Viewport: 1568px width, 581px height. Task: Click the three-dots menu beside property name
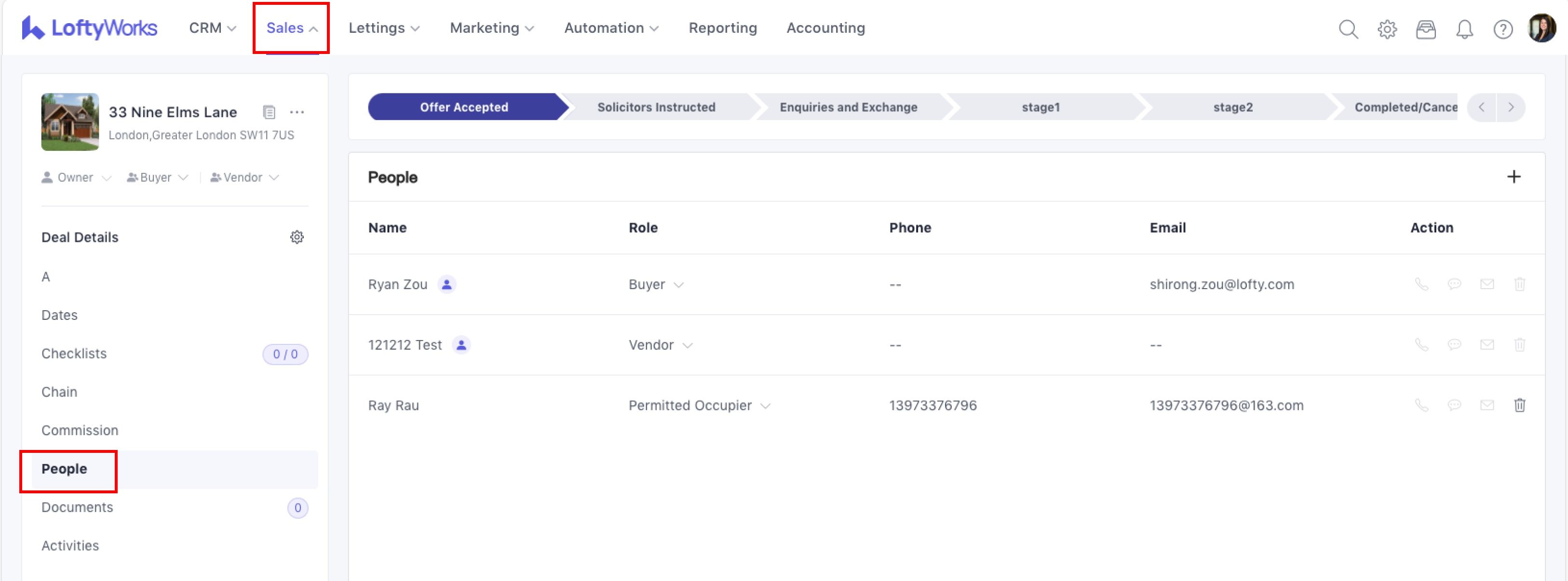point(297,112)
